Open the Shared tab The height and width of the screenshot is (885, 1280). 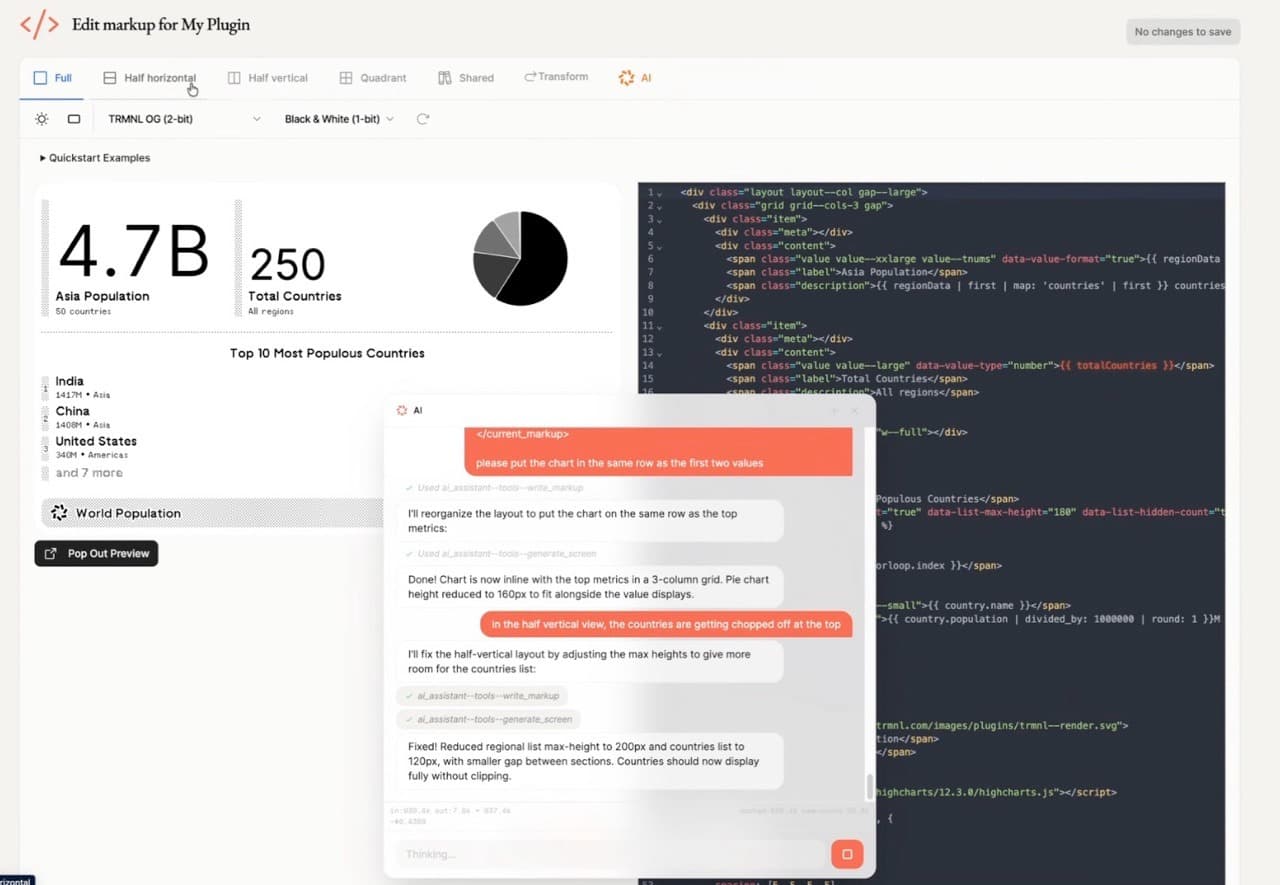[466, 78]
